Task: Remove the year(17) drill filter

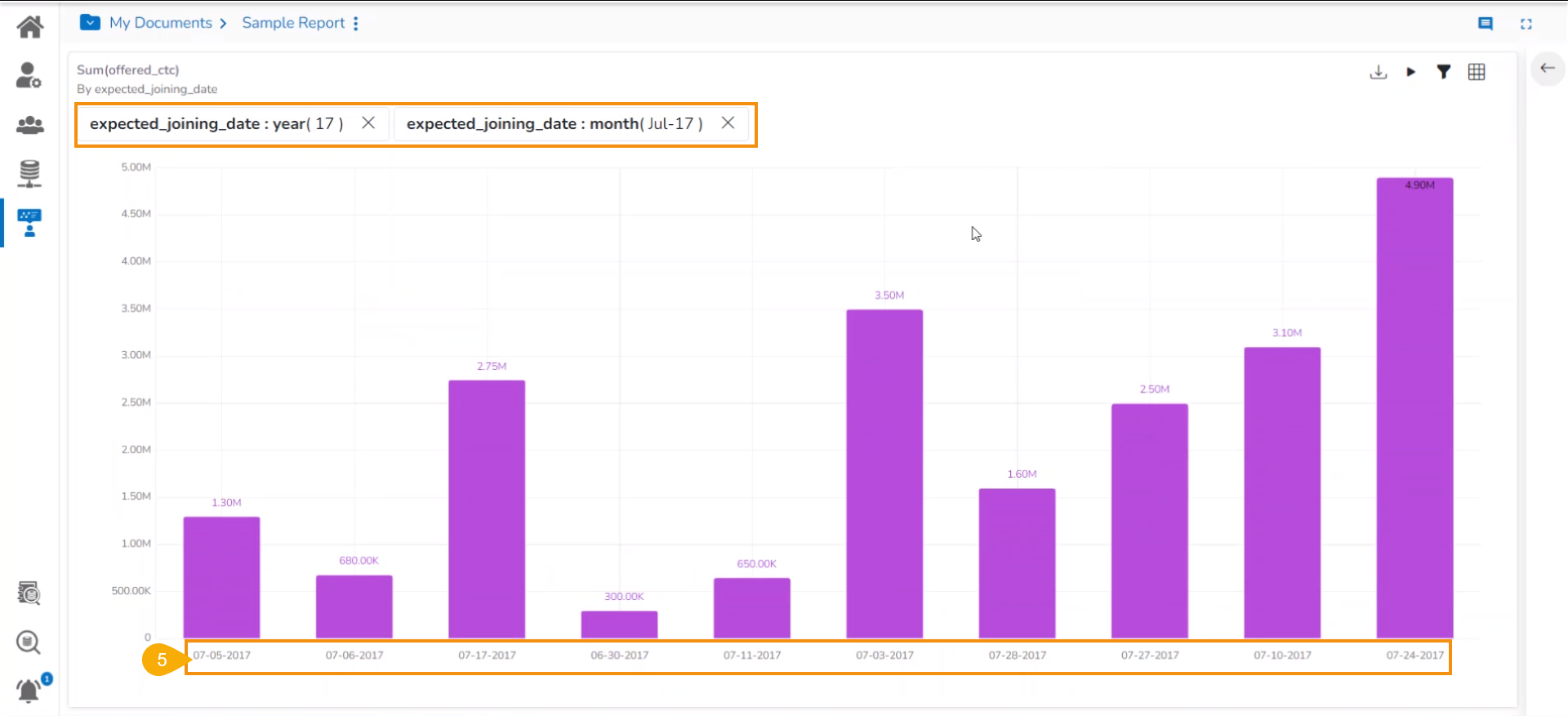Action: (368, 122)
